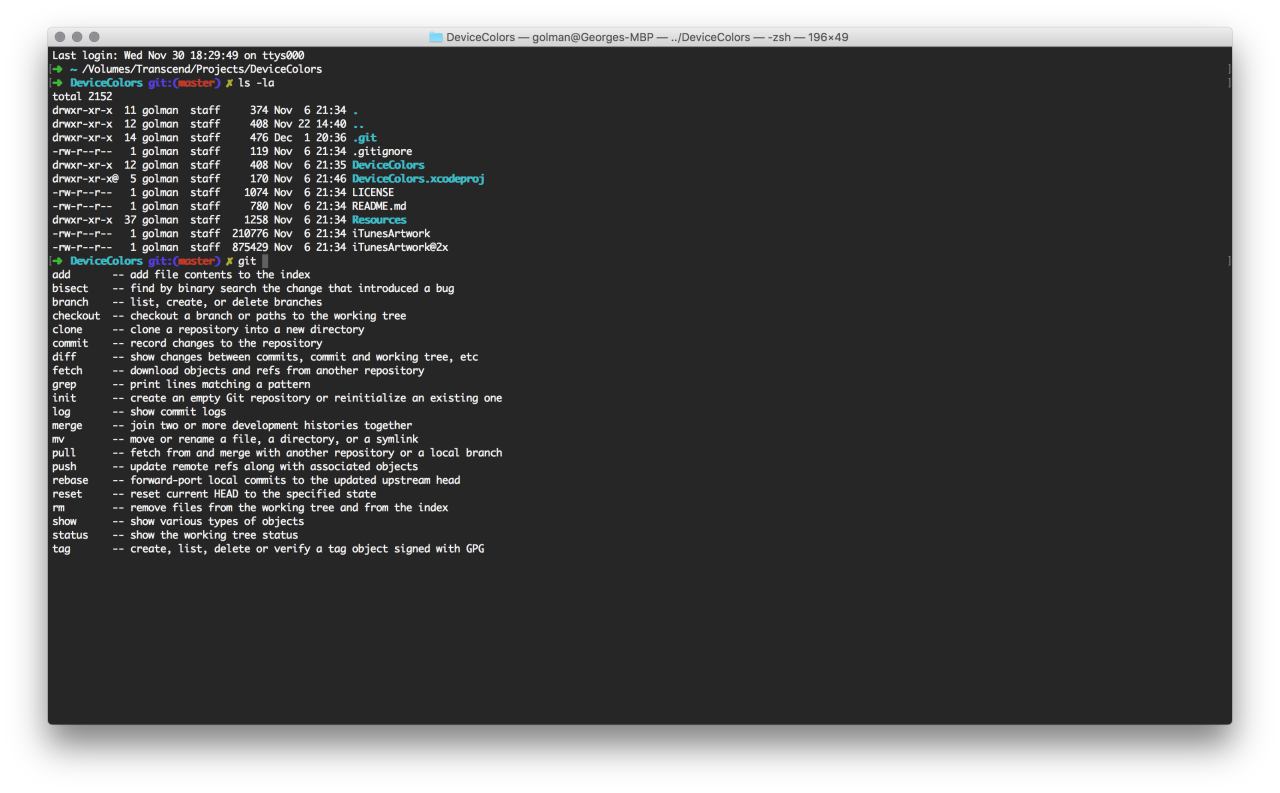Click 'show various types of objects' description

click(217, 521)
